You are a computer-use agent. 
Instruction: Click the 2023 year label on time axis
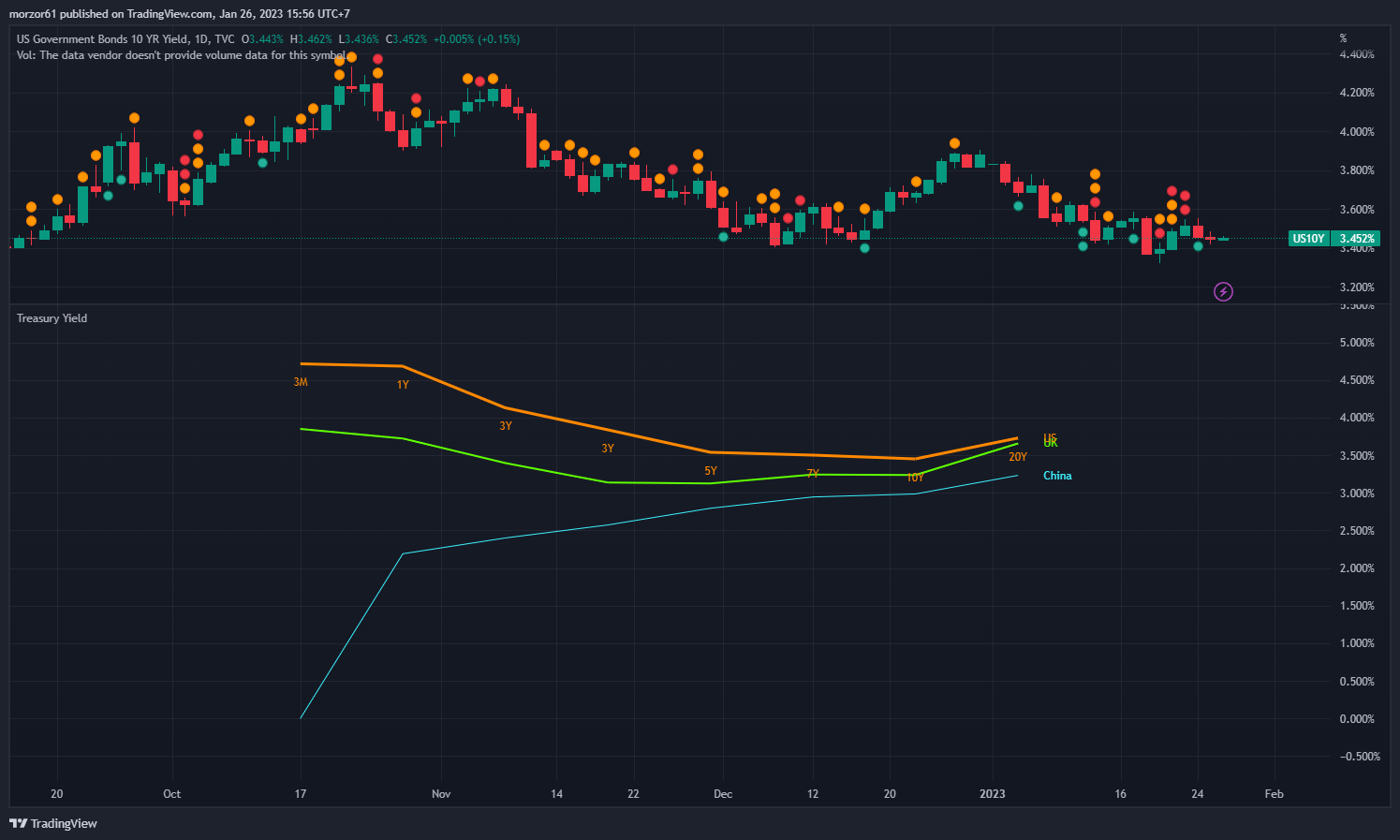point(993,794)
